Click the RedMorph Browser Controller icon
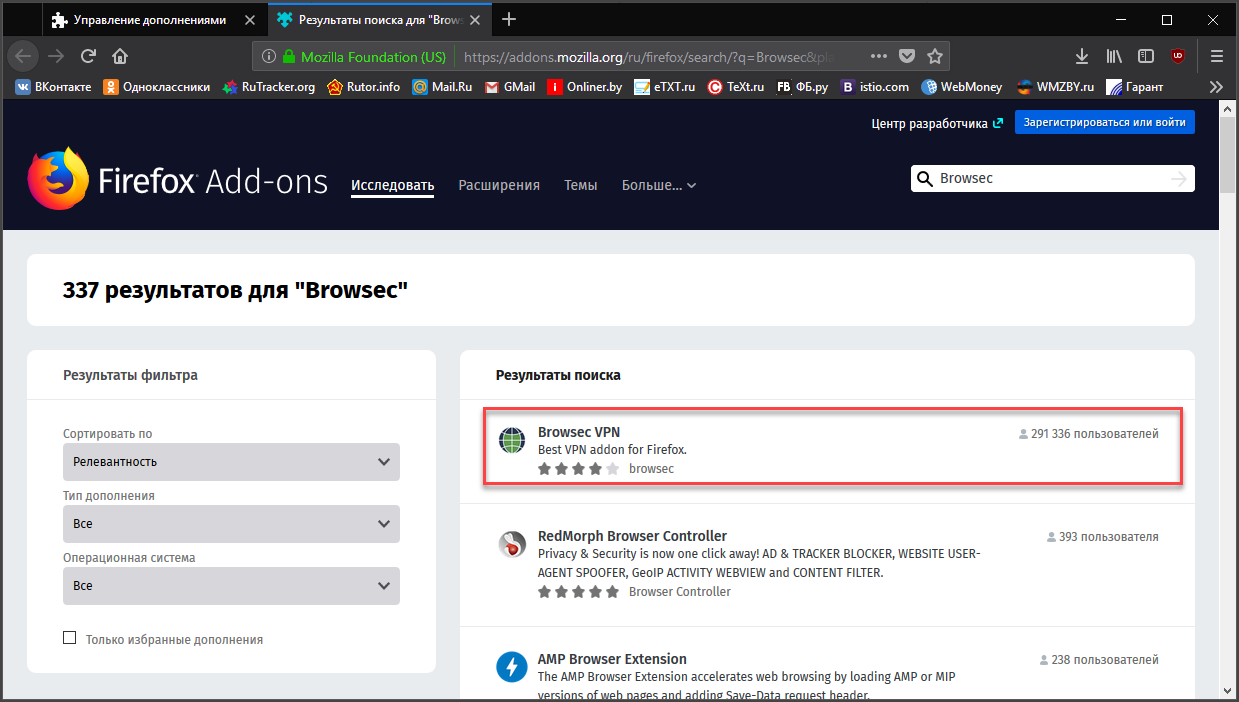The width and height of the screenshot is (1239, 702). 512,545
